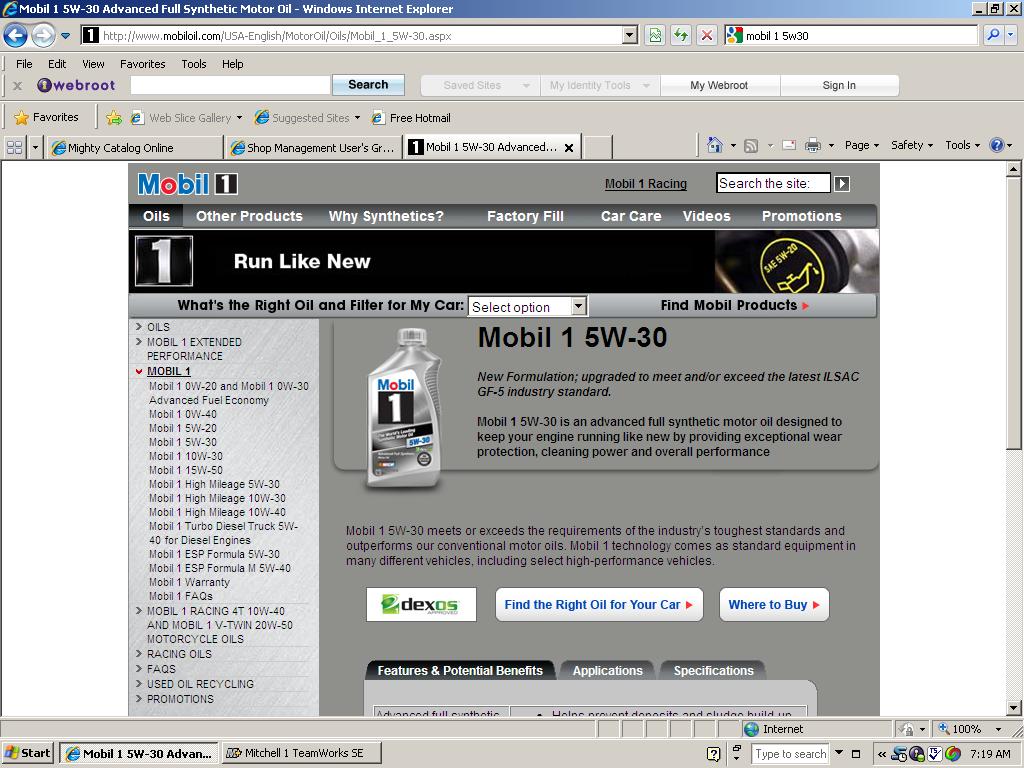
Task: Open the Why Synthetics? navigation item
Action: (x=386, y=216)
